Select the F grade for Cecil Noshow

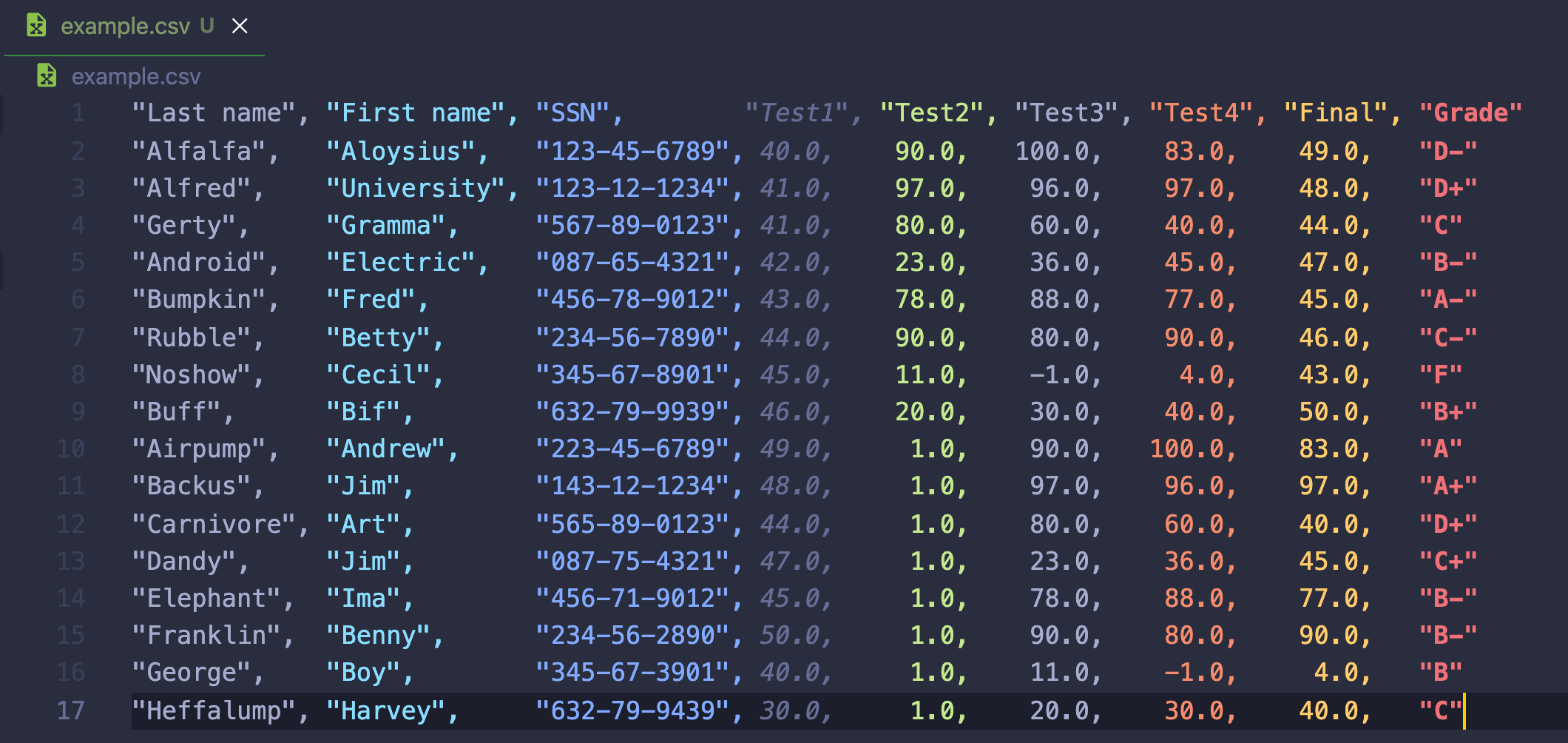coord(1440,374)
